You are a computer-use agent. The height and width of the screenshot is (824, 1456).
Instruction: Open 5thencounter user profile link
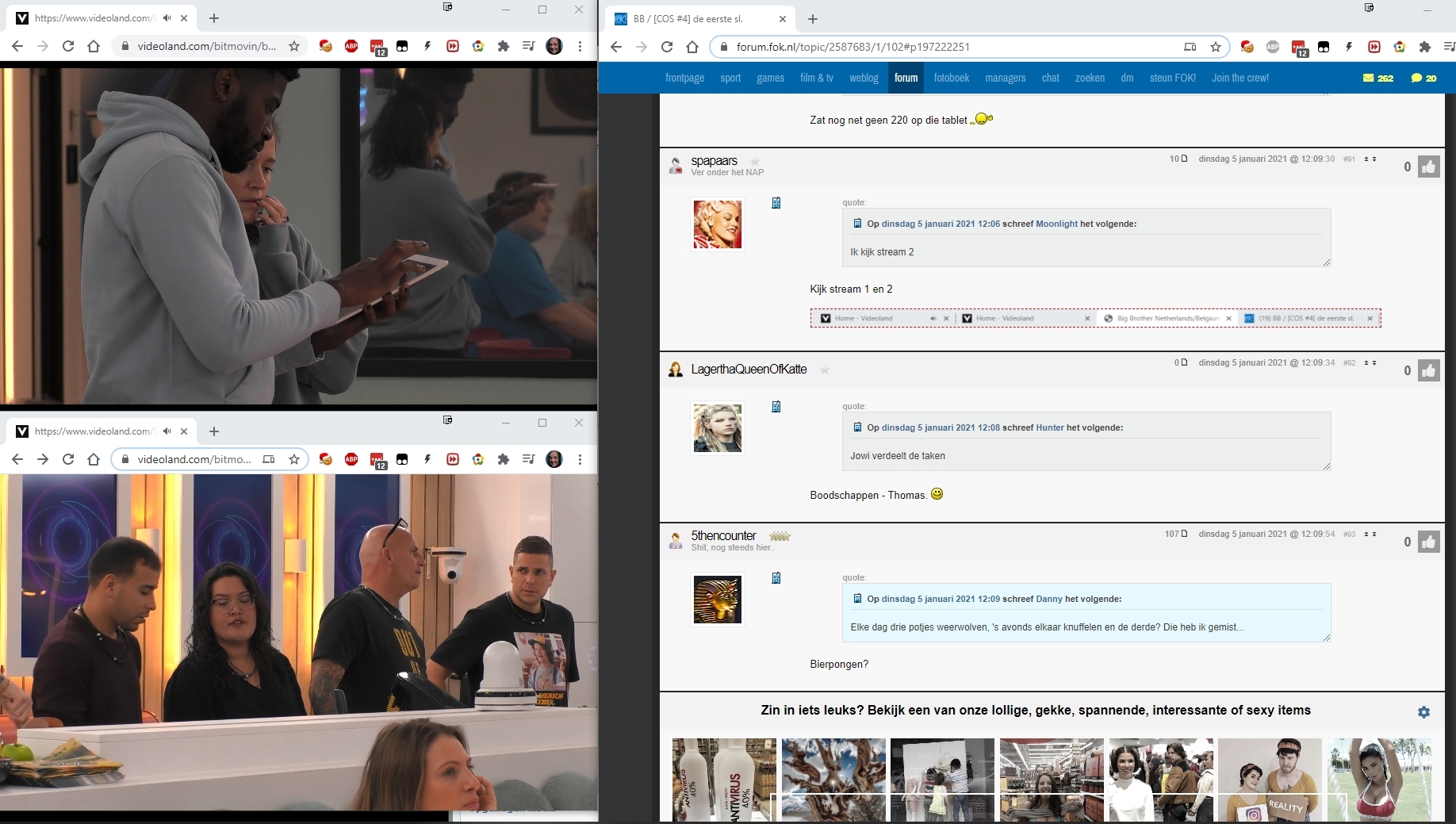[x=723, y=536]
